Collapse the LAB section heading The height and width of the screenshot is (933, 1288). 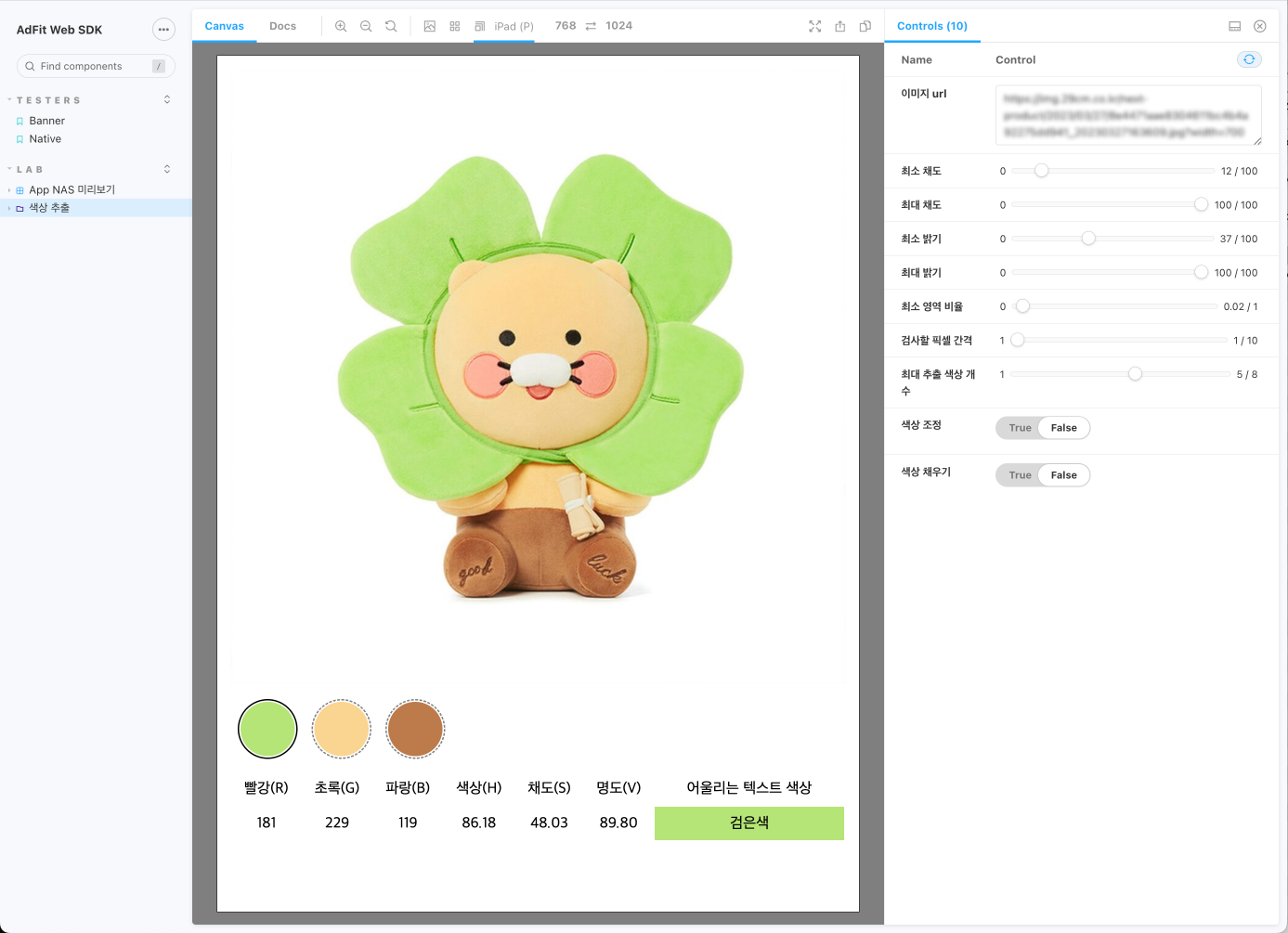[30, 170]
